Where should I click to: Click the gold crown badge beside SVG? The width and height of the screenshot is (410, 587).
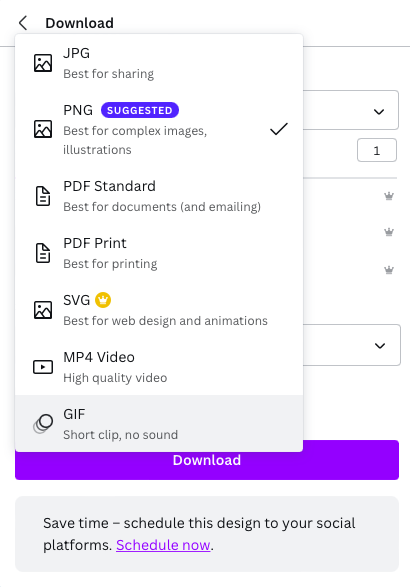coord(103,300)
